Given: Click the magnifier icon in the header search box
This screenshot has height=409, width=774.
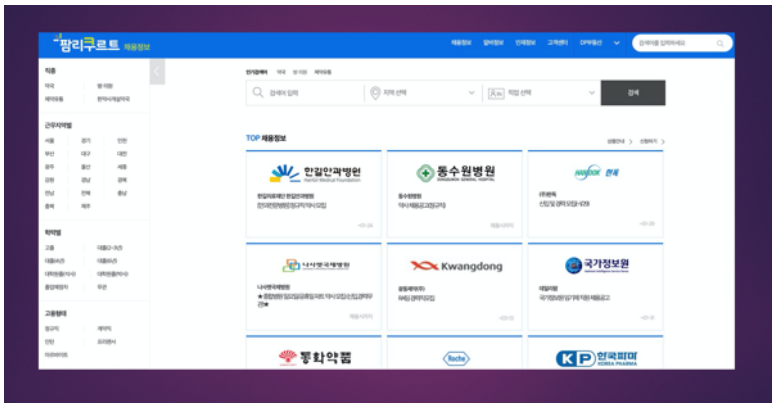Looking at the screenshot, I should coord(720,43).
